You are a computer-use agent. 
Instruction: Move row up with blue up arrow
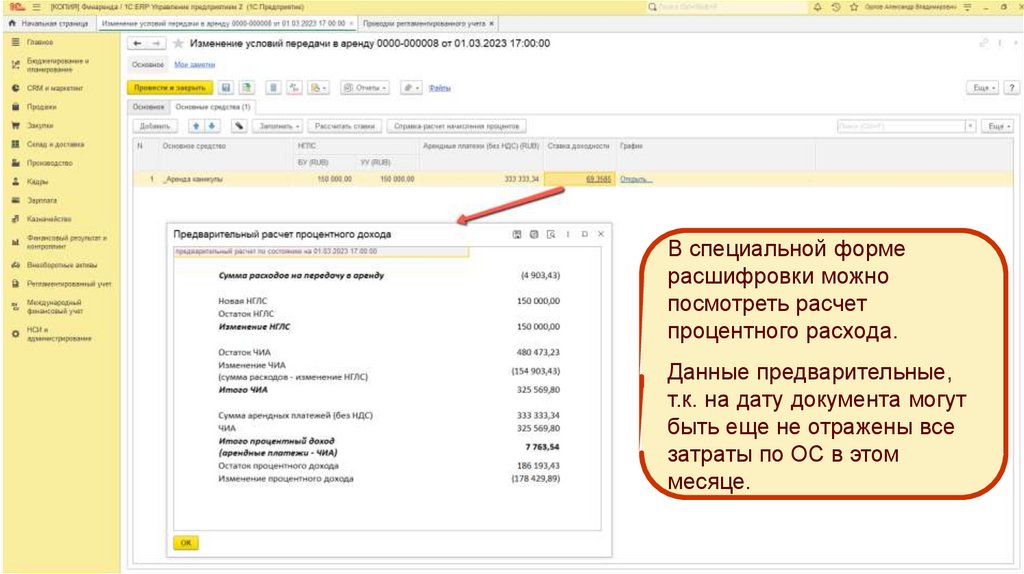point(196,127)
